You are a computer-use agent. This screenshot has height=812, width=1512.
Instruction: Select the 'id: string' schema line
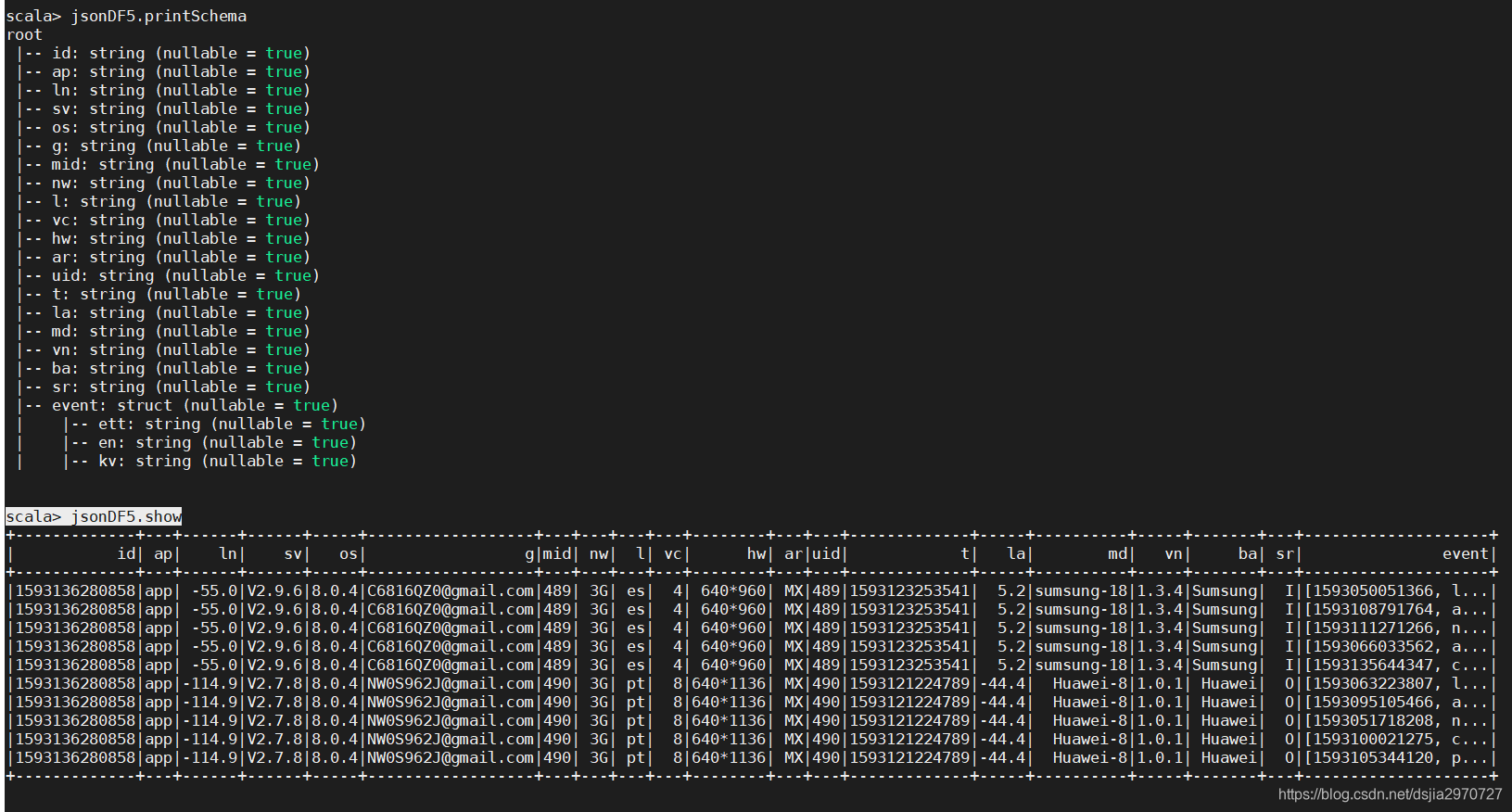coord(162,53)
